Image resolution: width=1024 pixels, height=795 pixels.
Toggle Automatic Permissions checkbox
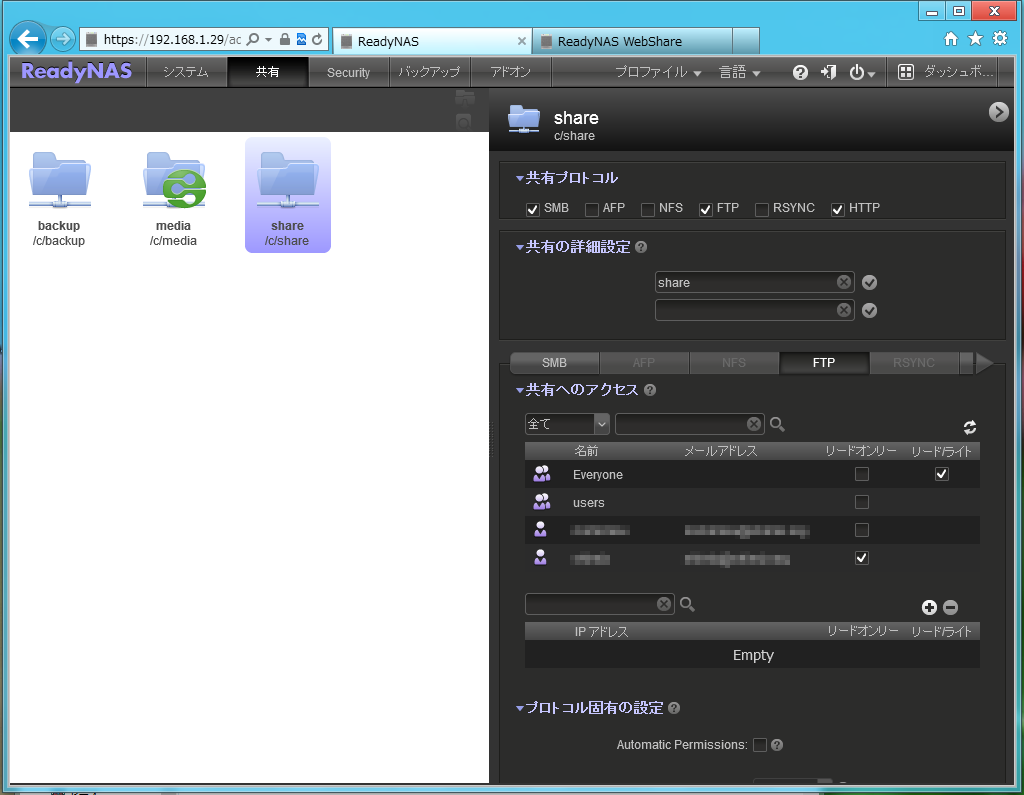pos(760,745)
